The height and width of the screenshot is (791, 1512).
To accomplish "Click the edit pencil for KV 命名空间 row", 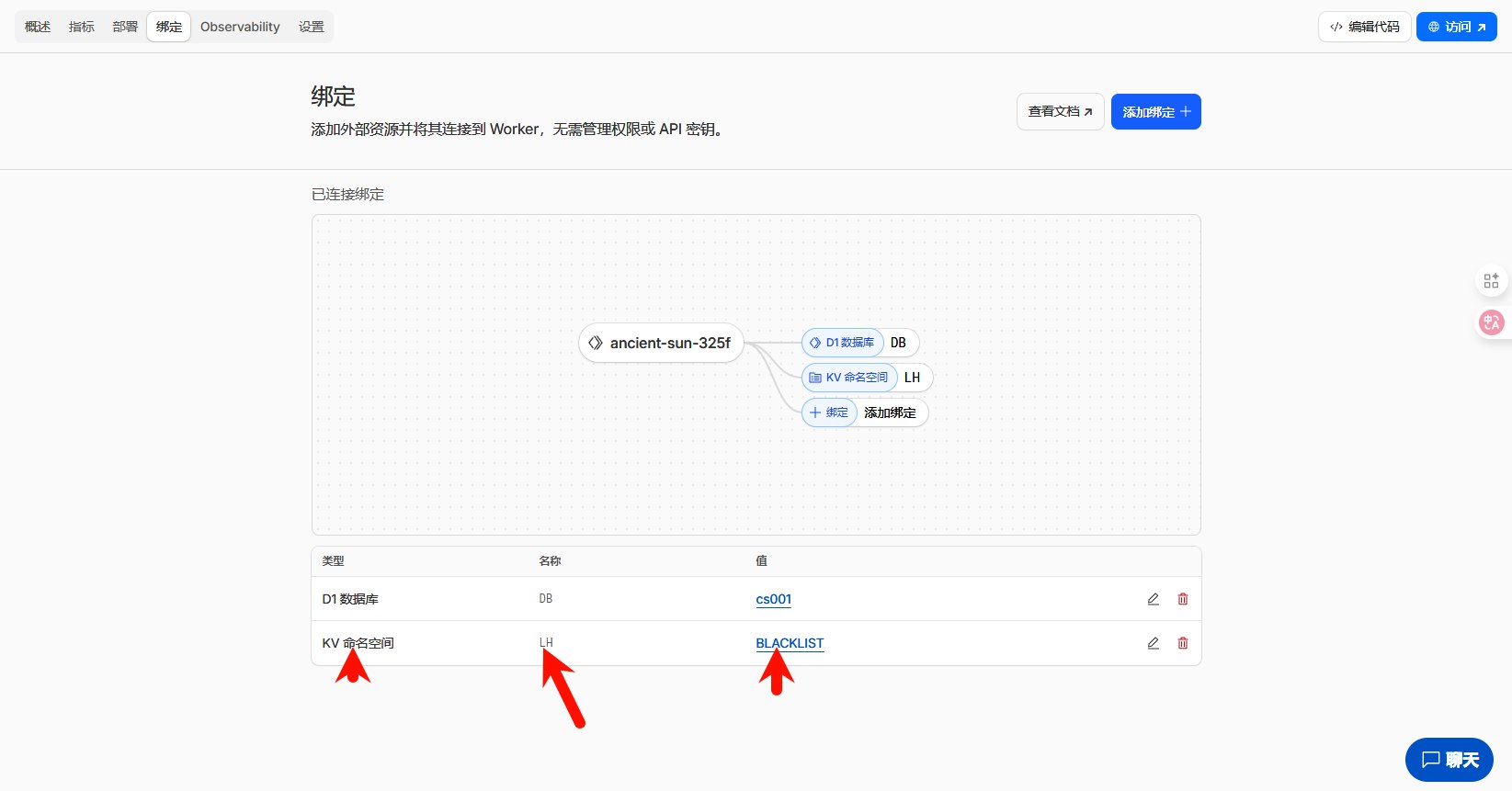I will [x=1153, y=643].
